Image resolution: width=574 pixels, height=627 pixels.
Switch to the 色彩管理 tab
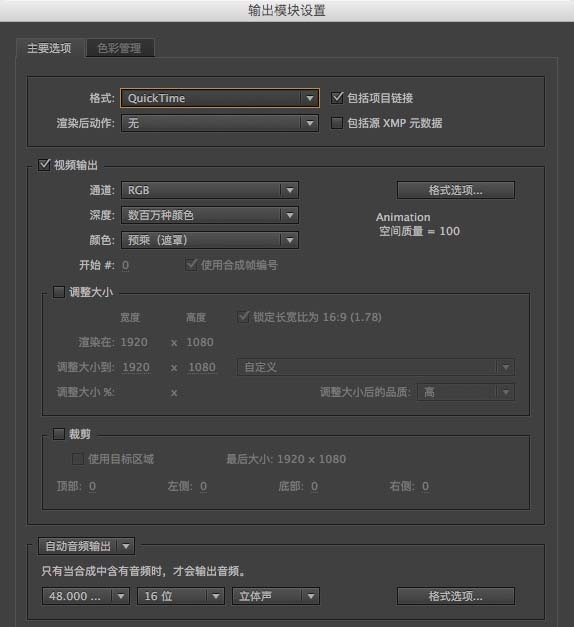click(x=120, y=48)
